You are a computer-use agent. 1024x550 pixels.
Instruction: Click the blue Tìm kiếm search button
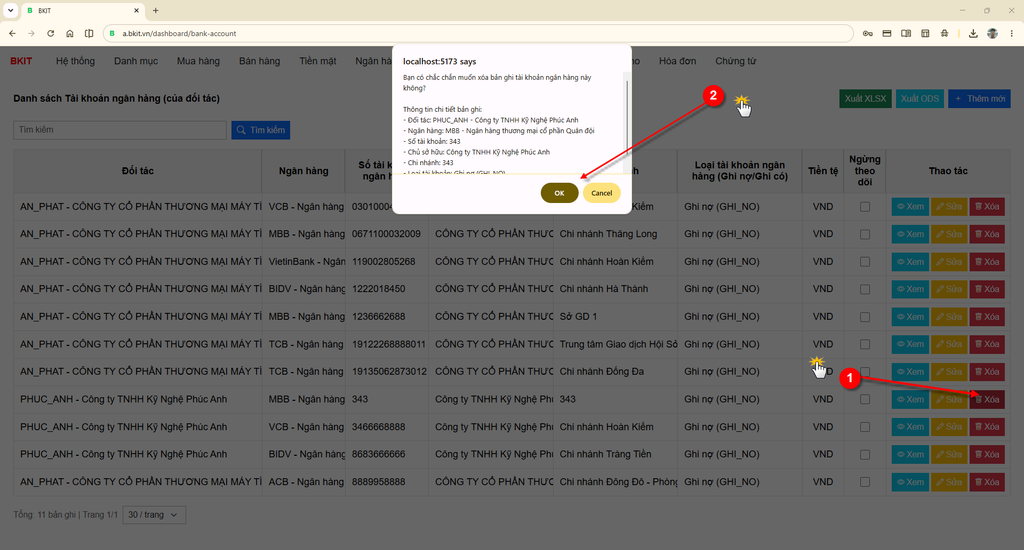click(261, 130)
